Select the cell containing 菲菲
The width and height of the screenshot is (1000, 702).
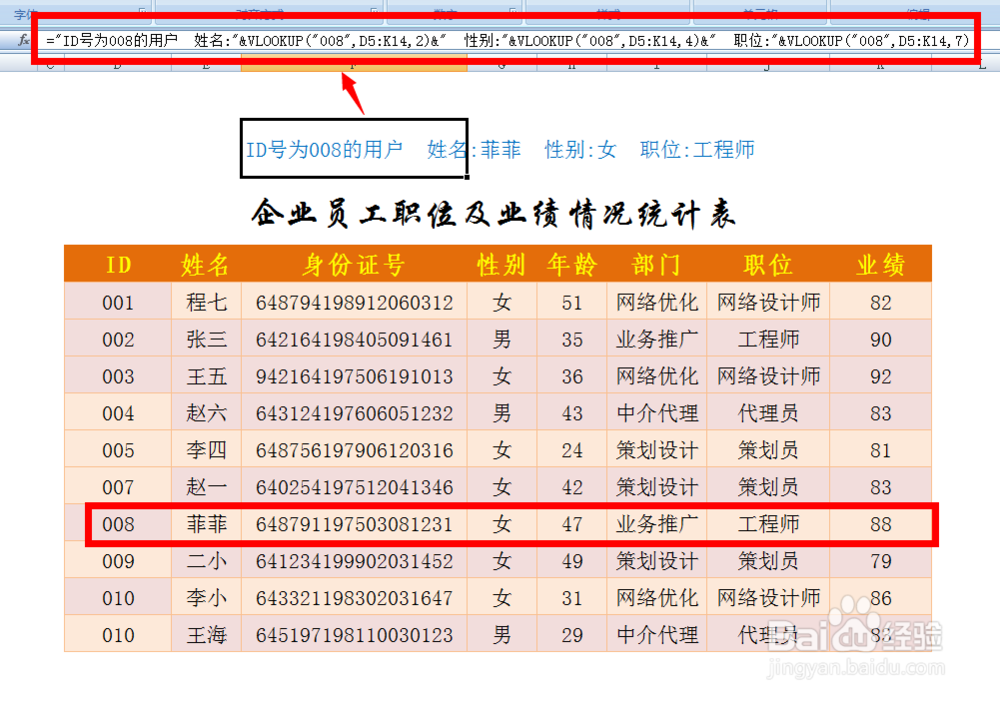(206, 524)
